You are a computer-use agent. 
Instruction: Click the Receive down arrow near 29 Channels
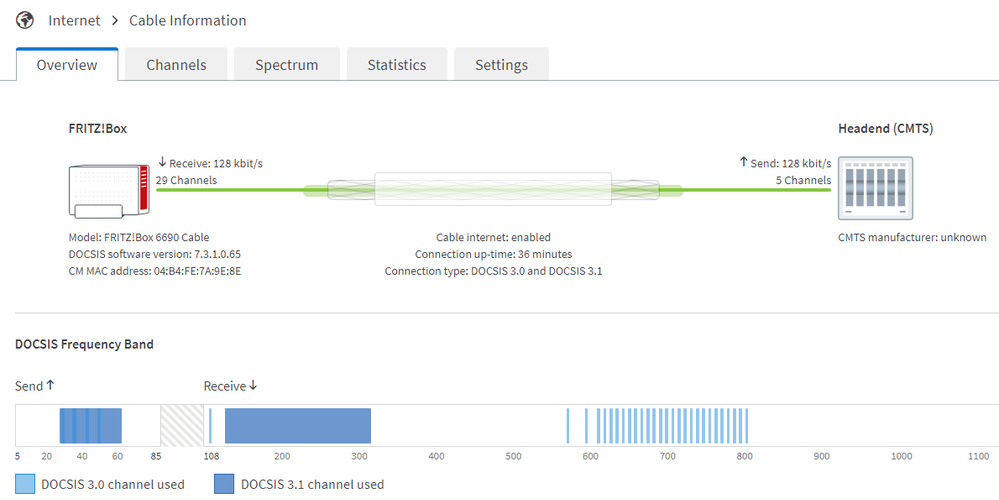tap(162, 162)
